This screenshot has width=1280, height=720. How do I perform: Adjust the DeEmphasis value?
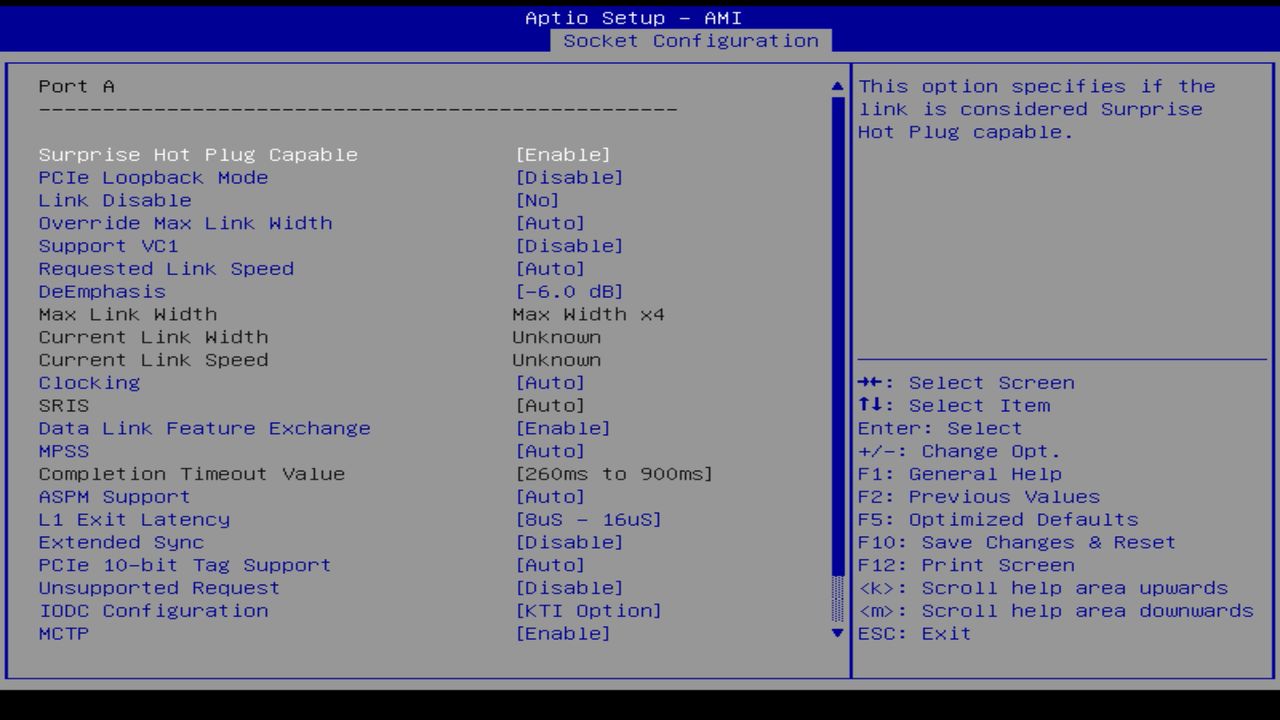tap(102, 291)
